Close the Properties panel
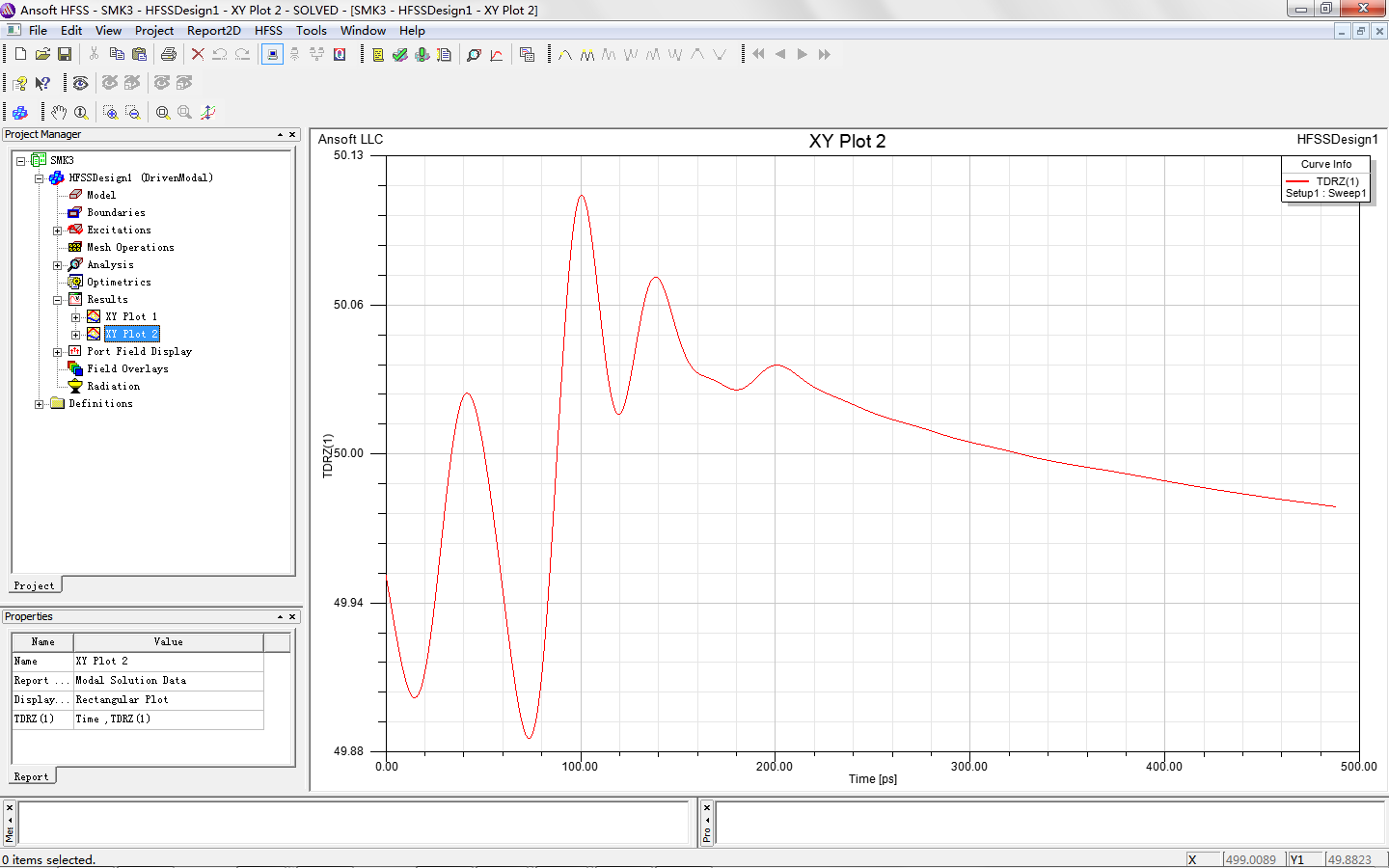The image size is (1389, 868). coord(292,617)
